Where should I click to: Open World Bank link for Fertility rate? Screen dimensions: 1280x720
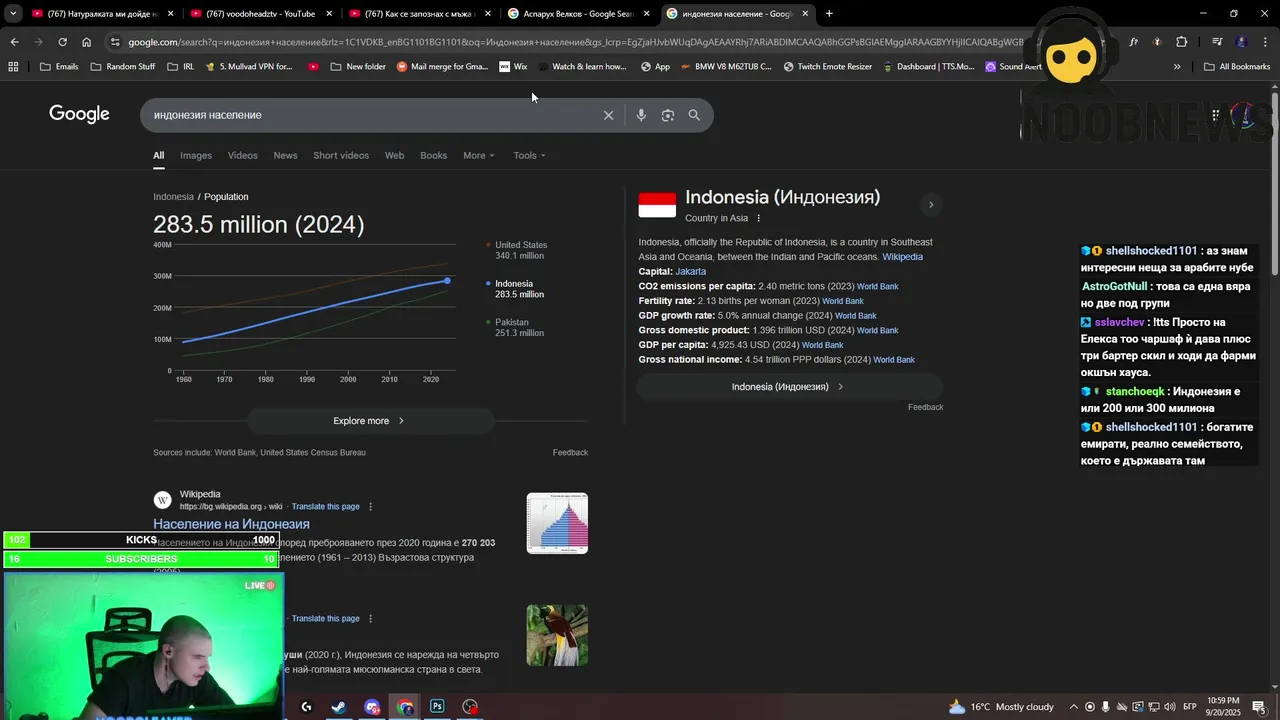(x=842, y=301)
